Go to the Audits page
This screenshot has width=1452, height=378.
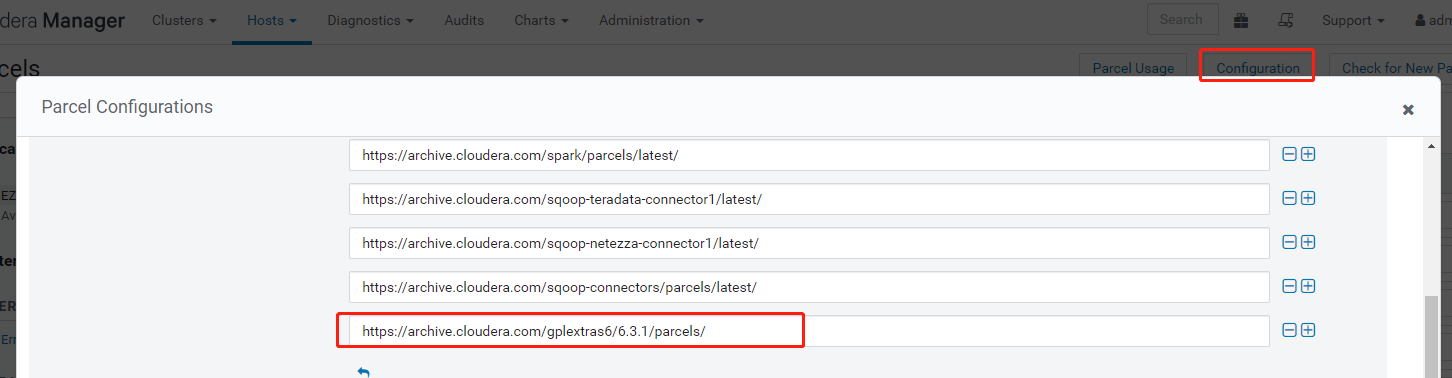[x=464, y=20]
